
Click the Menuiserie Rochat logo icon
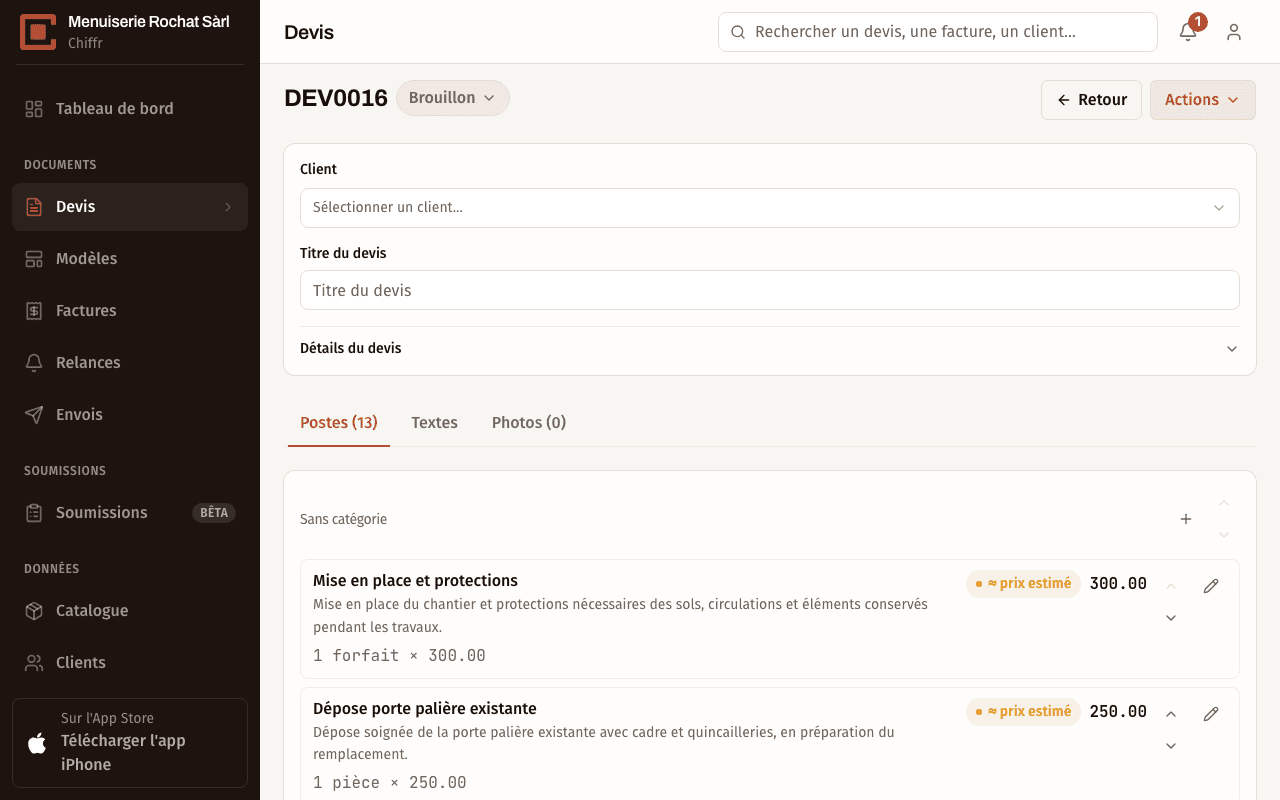point(38,32)
